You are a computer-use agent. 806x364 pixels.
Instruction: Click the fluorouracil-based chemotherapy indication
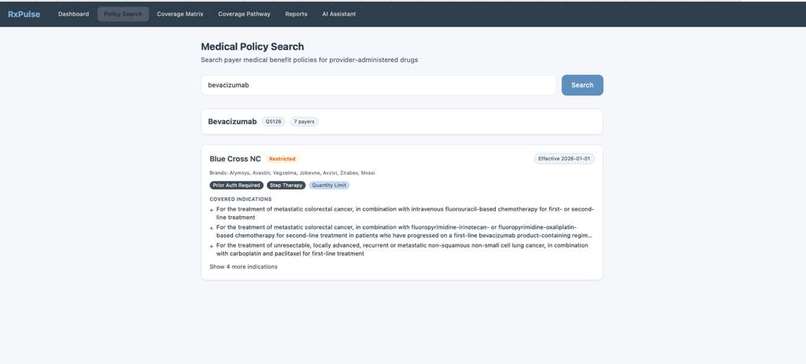tap(405, 213)
